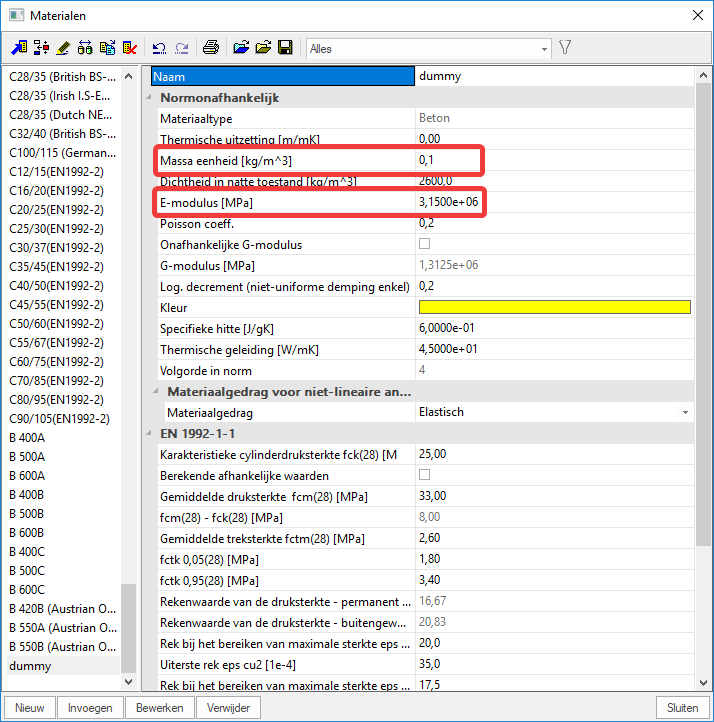Click the filter funnel icon
Image resolution: width=714 pixels, height=722 pixels.
tap(565, 48)
